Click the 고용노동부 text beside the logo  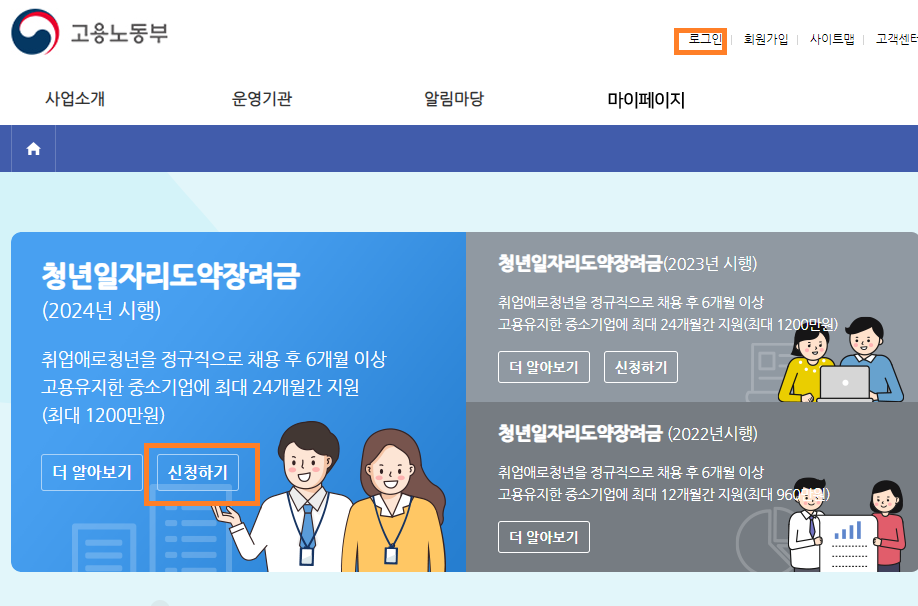(119, 33)
